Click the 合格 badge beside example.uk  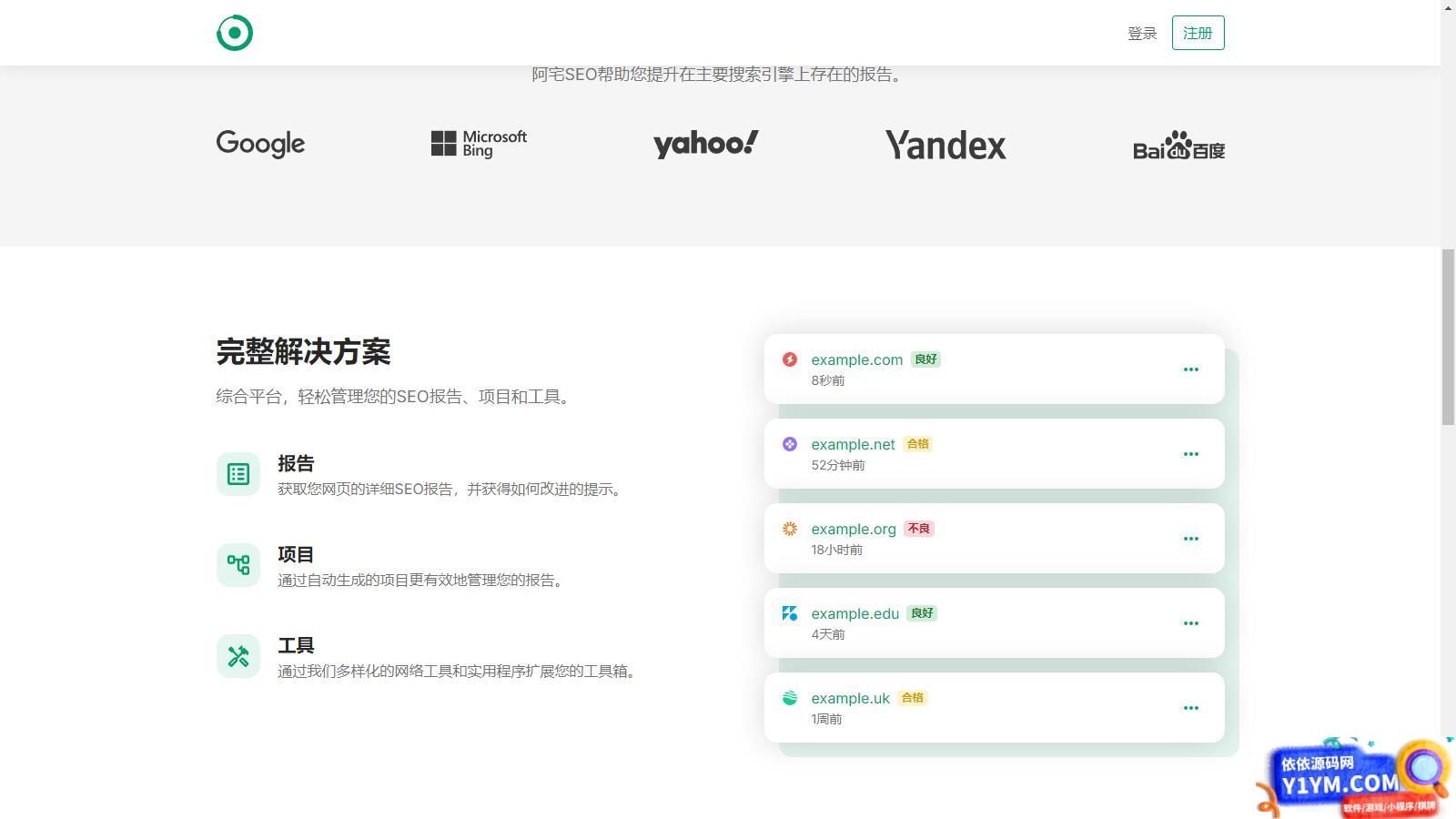[913, 698]
